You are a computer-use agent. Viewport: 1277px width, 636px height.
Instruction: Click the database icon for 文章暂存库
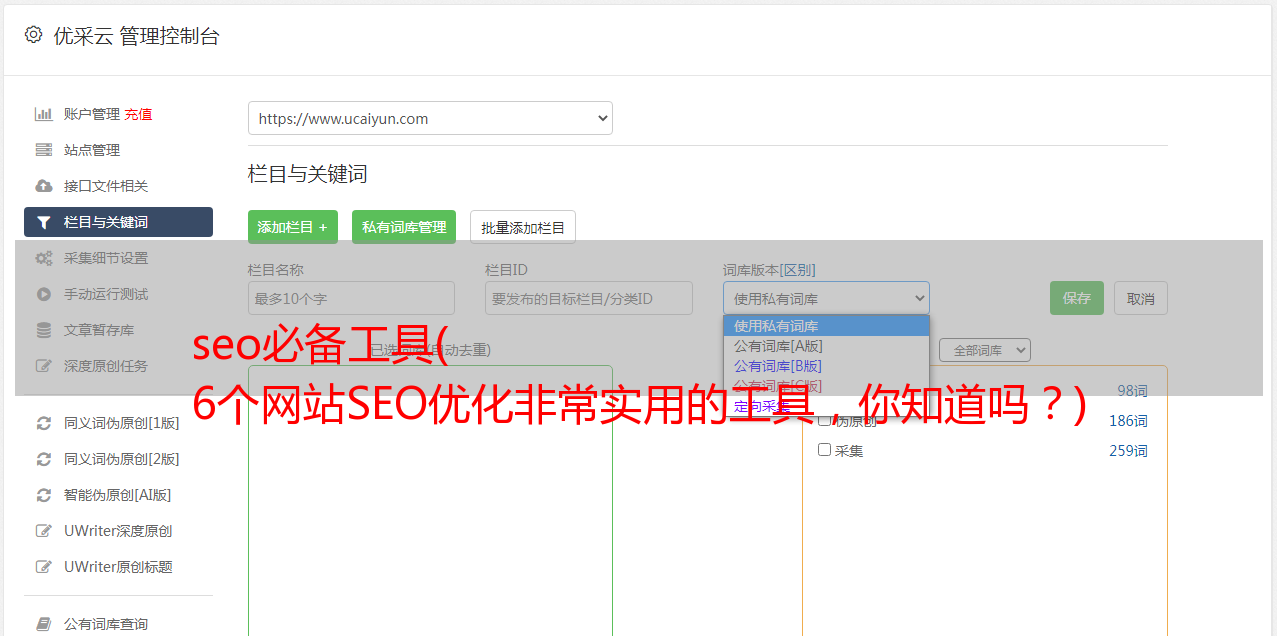coord(43,330)
